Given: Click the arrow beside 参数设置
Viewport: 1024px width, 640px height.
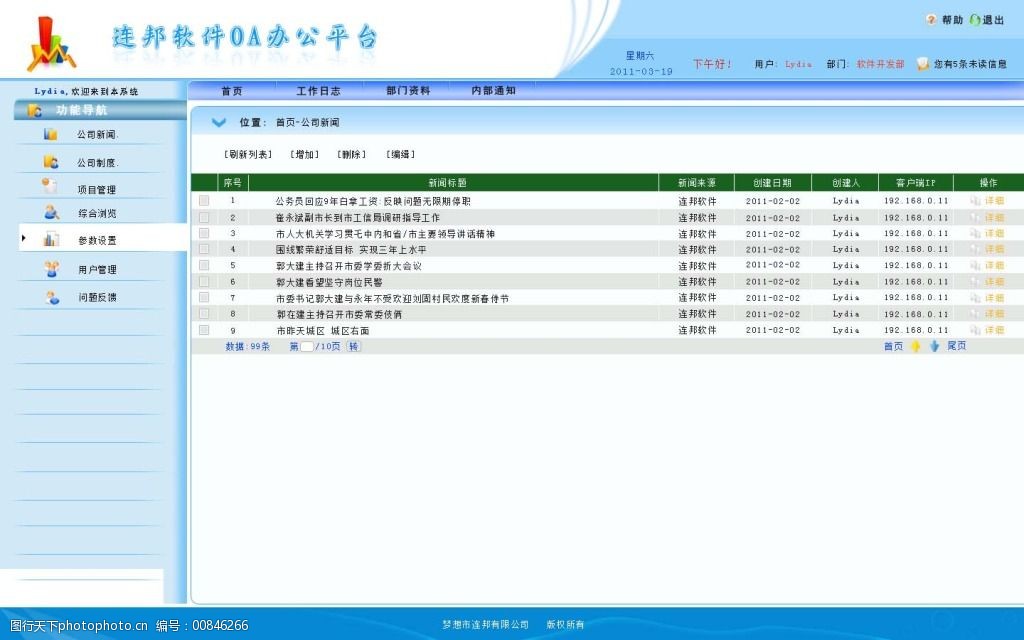Looking at the screenshot, I should pyautogui.click(x=23, y=239).
